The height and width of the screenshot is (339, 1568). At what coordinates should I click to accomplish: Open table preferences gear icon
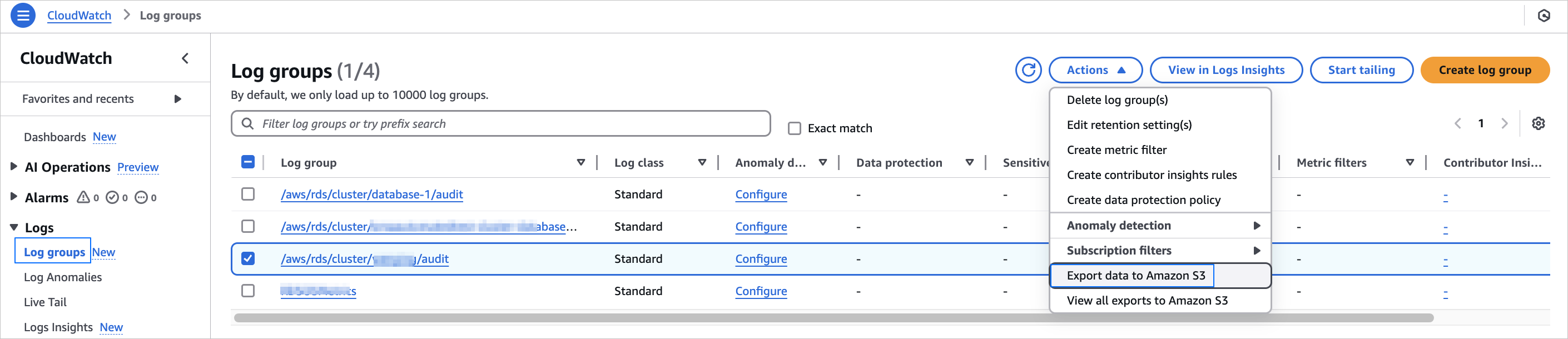[x=1538, y=123]
